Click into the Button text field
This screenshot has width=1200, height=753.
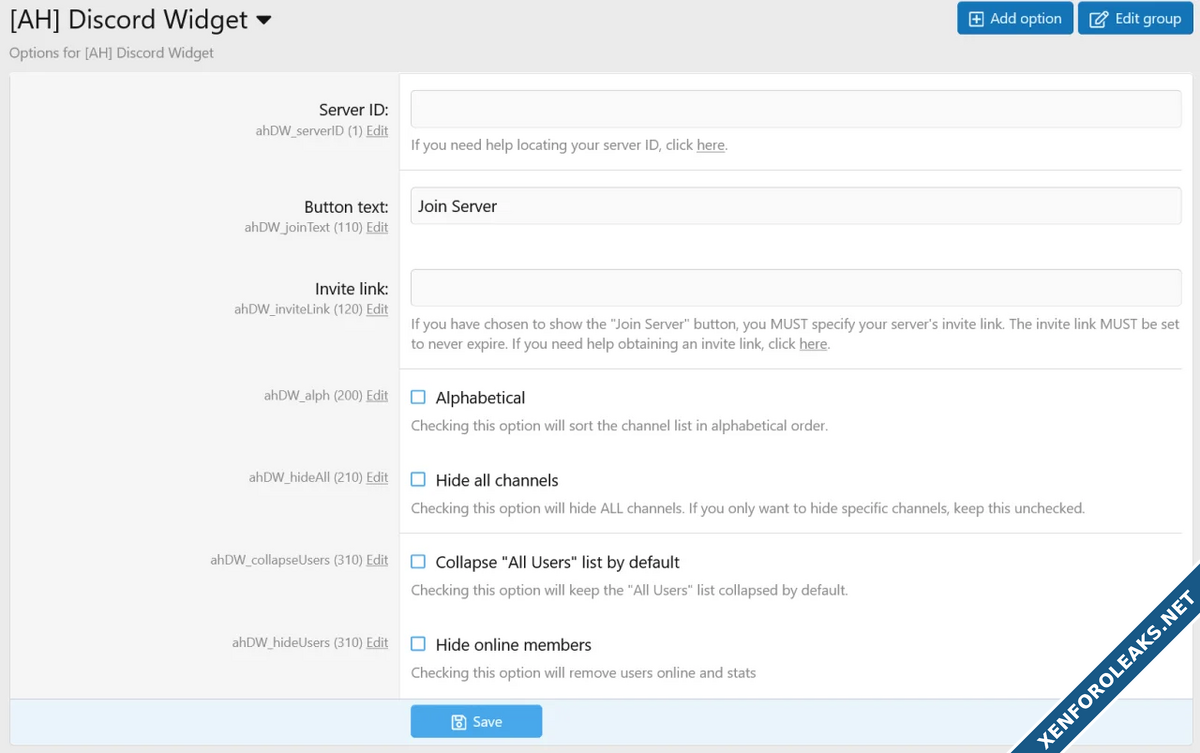point(796,206)
